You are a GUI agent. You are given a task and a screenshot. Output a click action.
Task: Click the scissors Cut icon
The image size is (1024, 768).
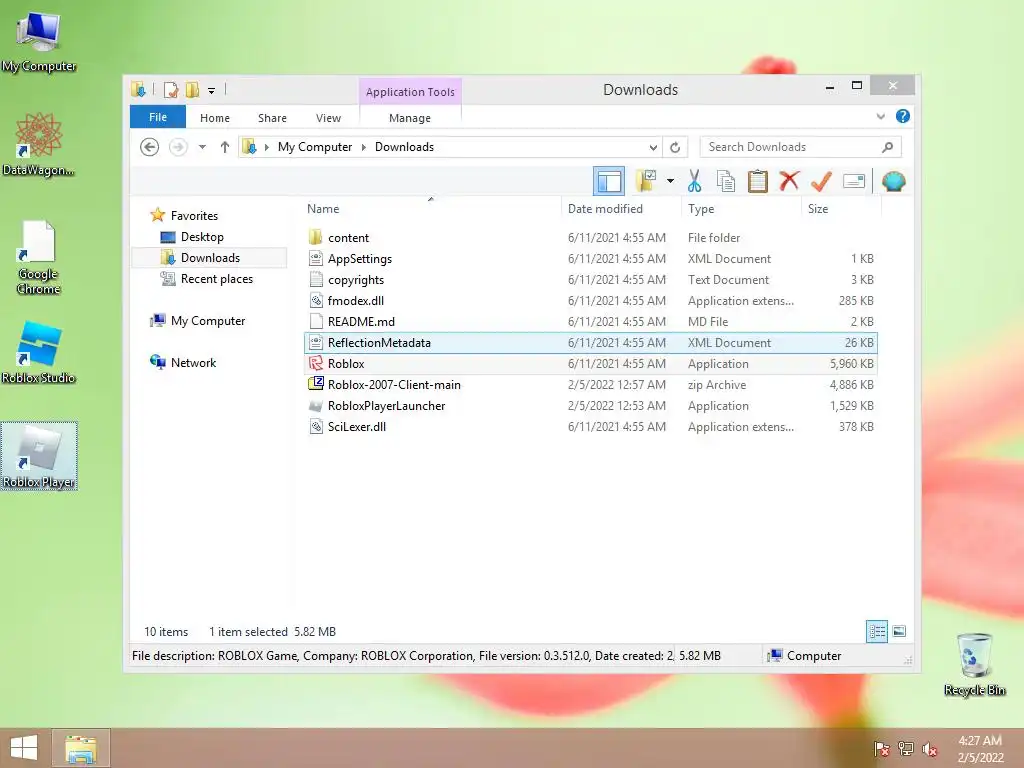(x=694, y=181)
